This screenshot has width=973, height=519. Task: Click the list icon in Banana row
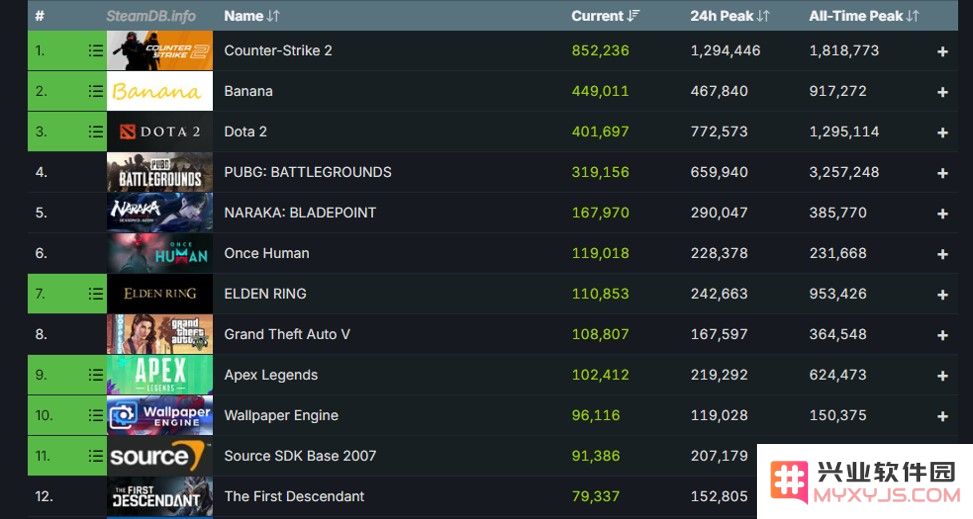(96, 91)
